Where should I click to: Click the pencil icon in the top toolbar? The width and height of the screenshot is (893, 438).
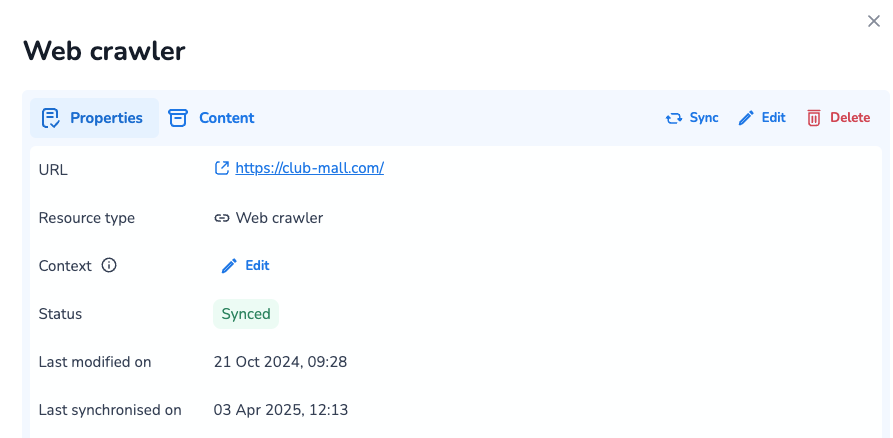(746, 118)
